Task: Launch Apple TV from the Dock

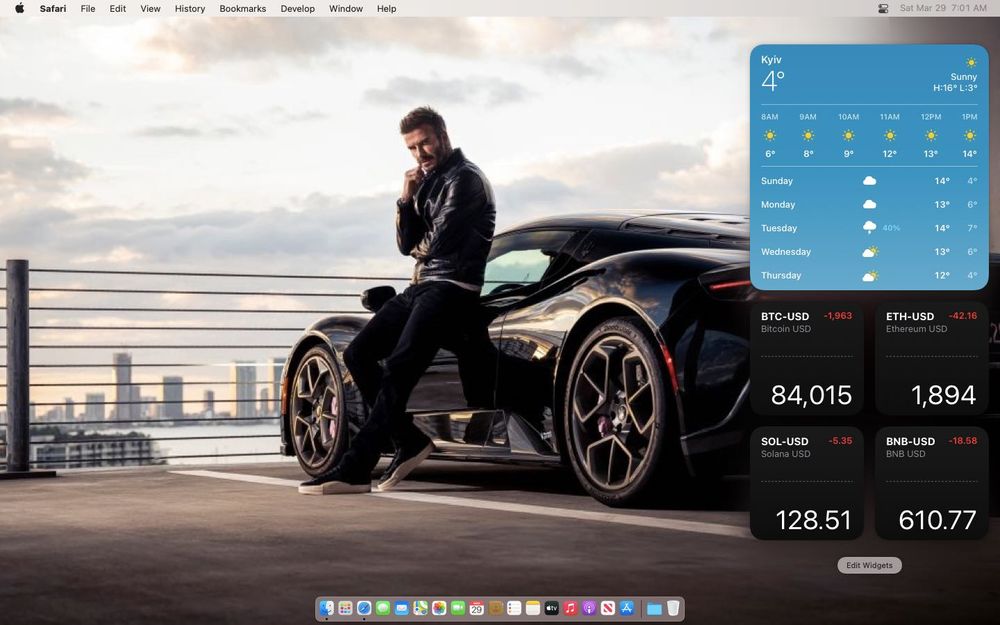Action: click(x=552, y=608)
